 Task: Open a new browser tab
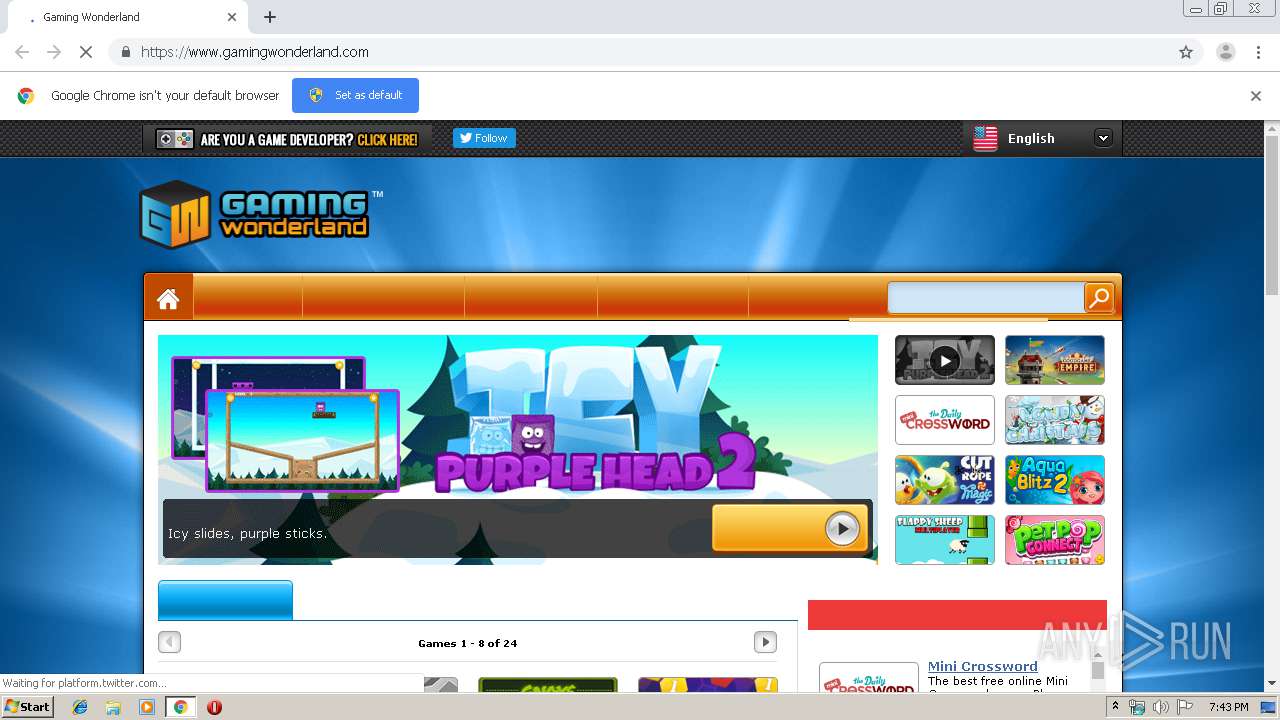tap(270, 17)
